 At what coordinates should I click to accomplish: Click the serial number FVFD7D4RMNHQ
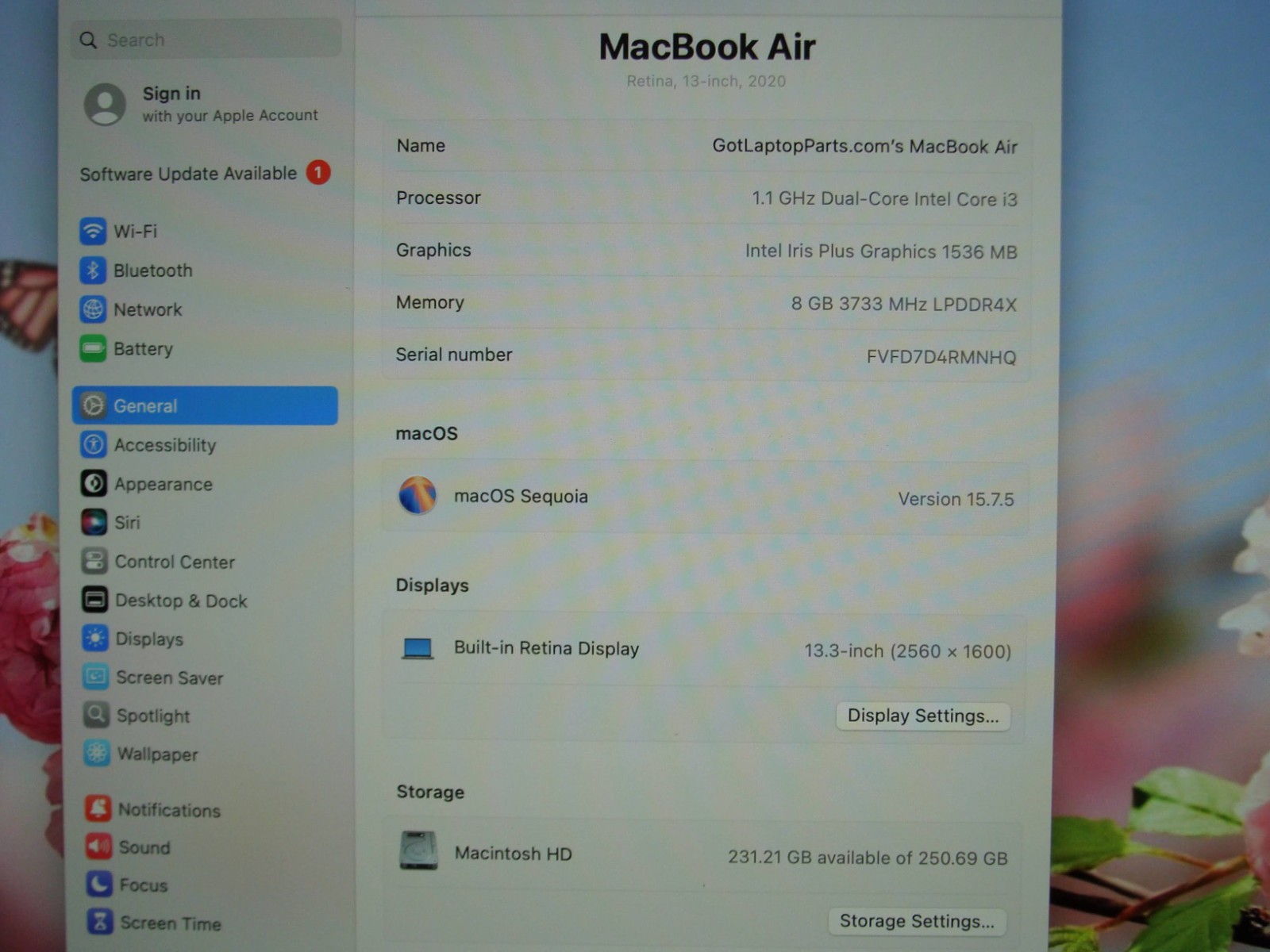click(941, 357)
